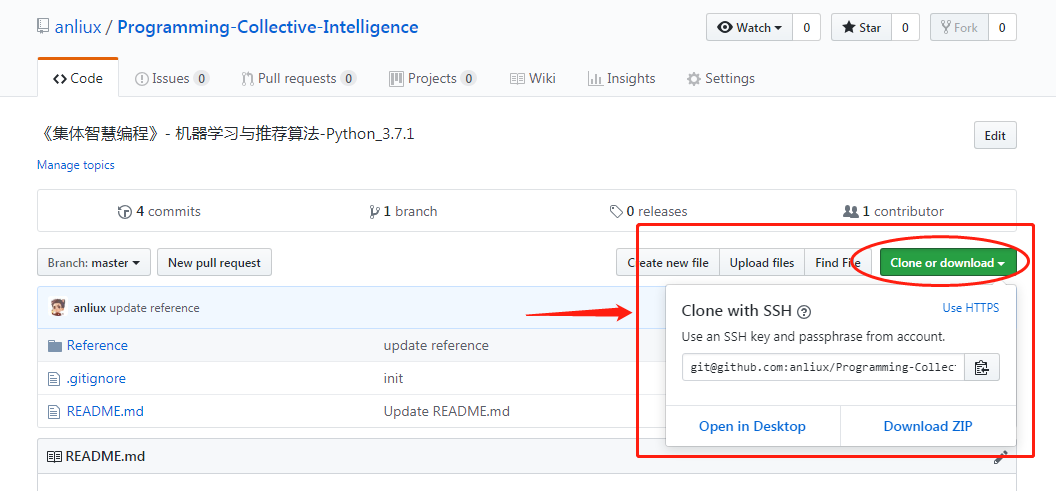Screen dimensions: 1056x491
Task: Open the Wiki tab
Action: (533, 78)
